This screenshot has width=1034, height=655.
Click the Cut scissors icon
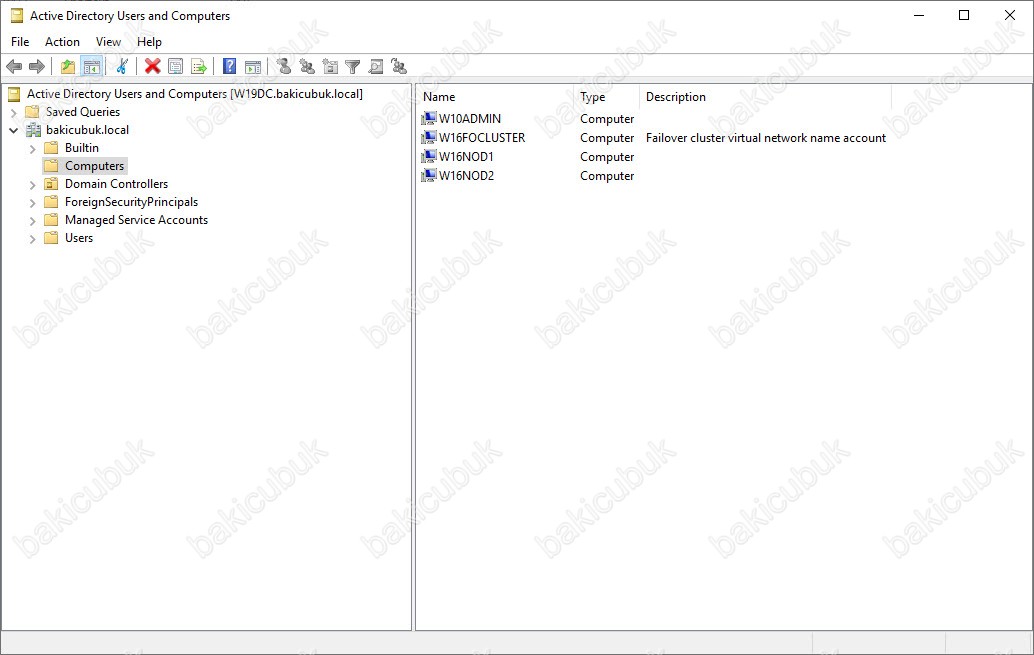click(122, 66)
